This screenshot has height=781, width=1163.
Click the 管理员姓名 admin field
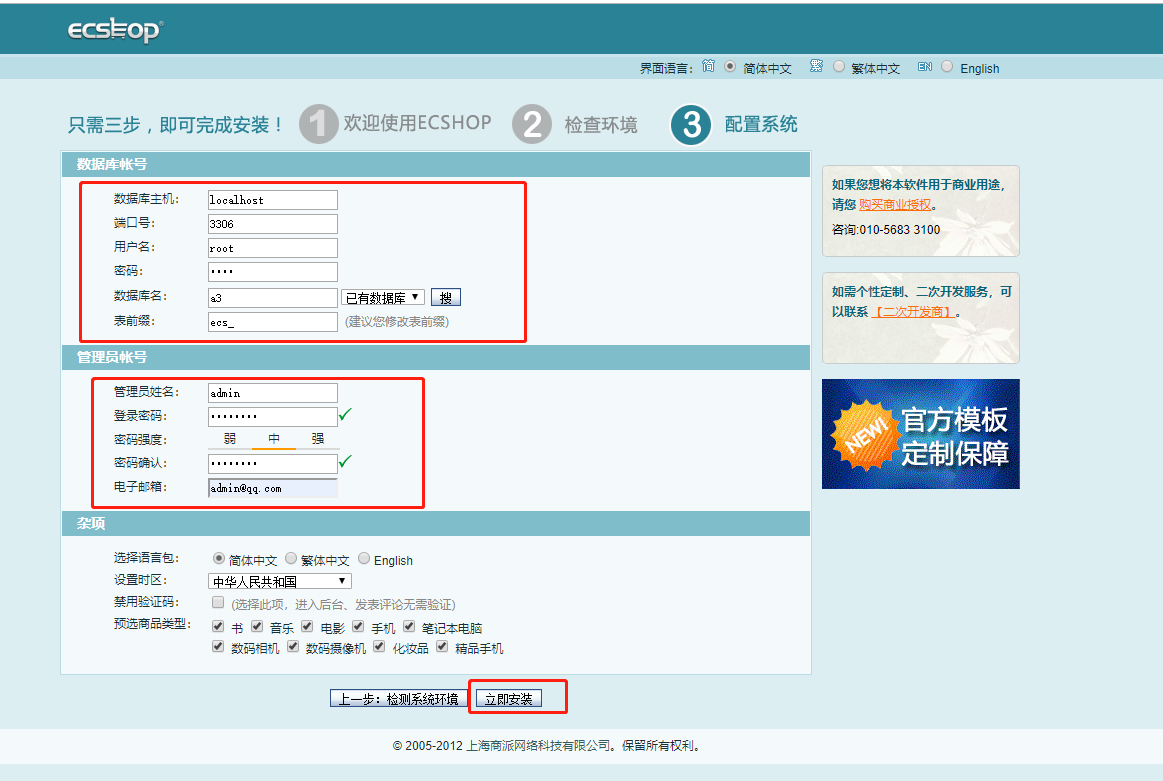coord(273,392)
